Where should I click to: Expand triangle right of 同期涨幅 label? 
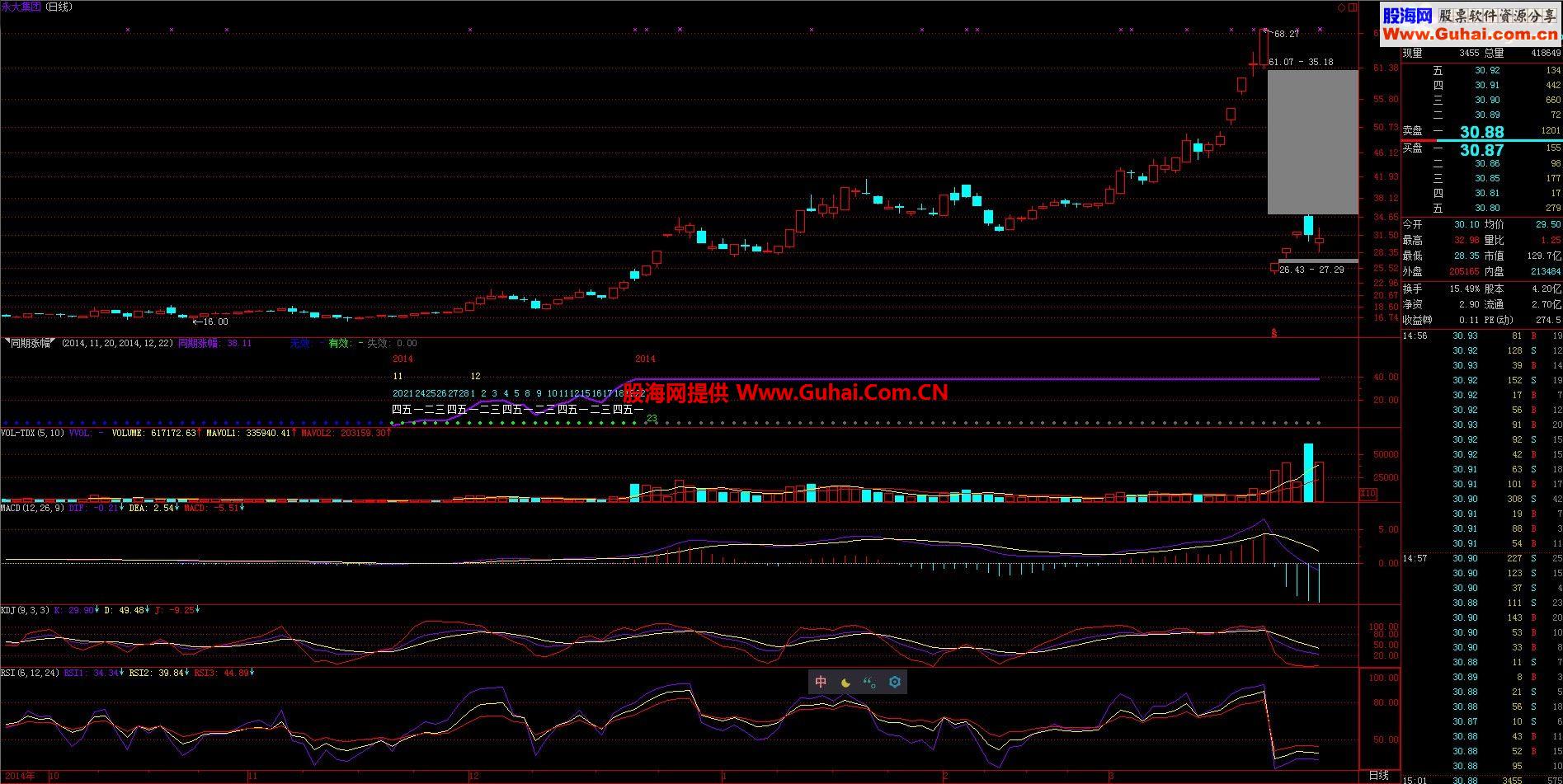point(54,340)
